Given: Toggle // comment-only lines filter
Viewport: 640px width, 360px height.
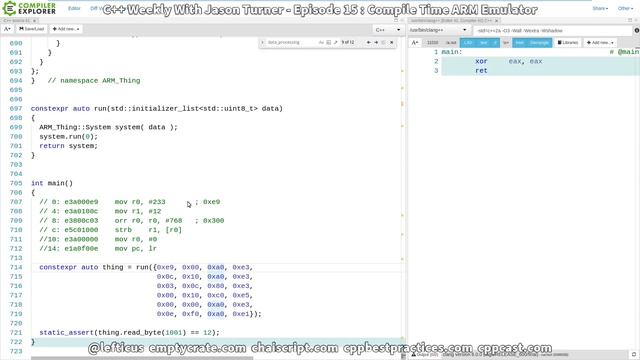Looking at the screenshot, I should click(x=495, y=42).
